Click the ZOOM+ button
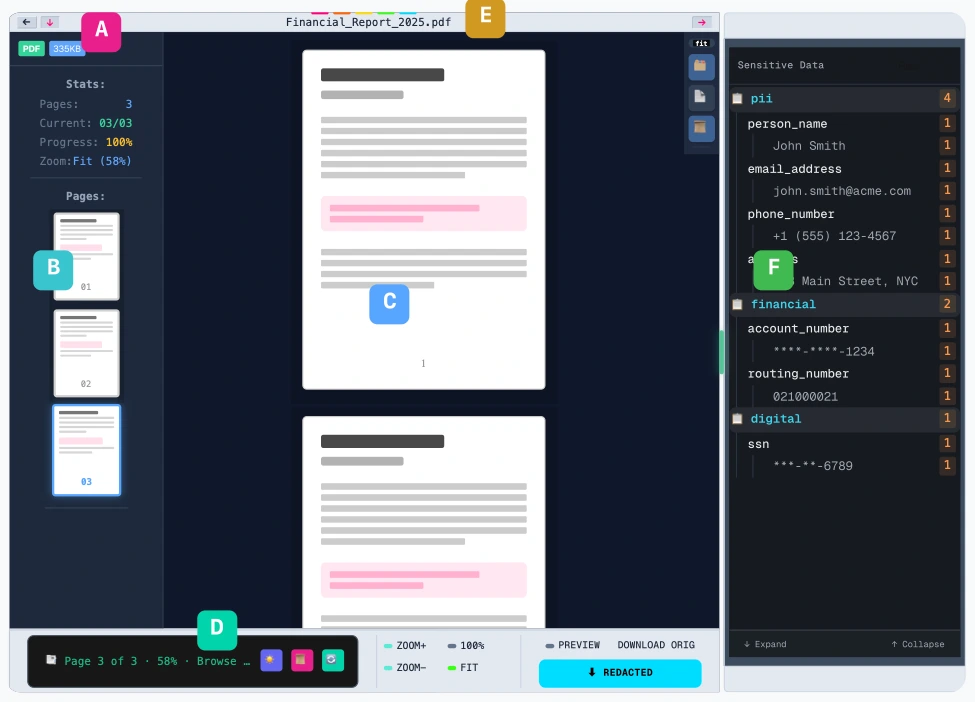Image resolution: width=975 pixels, height=702 pixels. click(x=405, y=645)
